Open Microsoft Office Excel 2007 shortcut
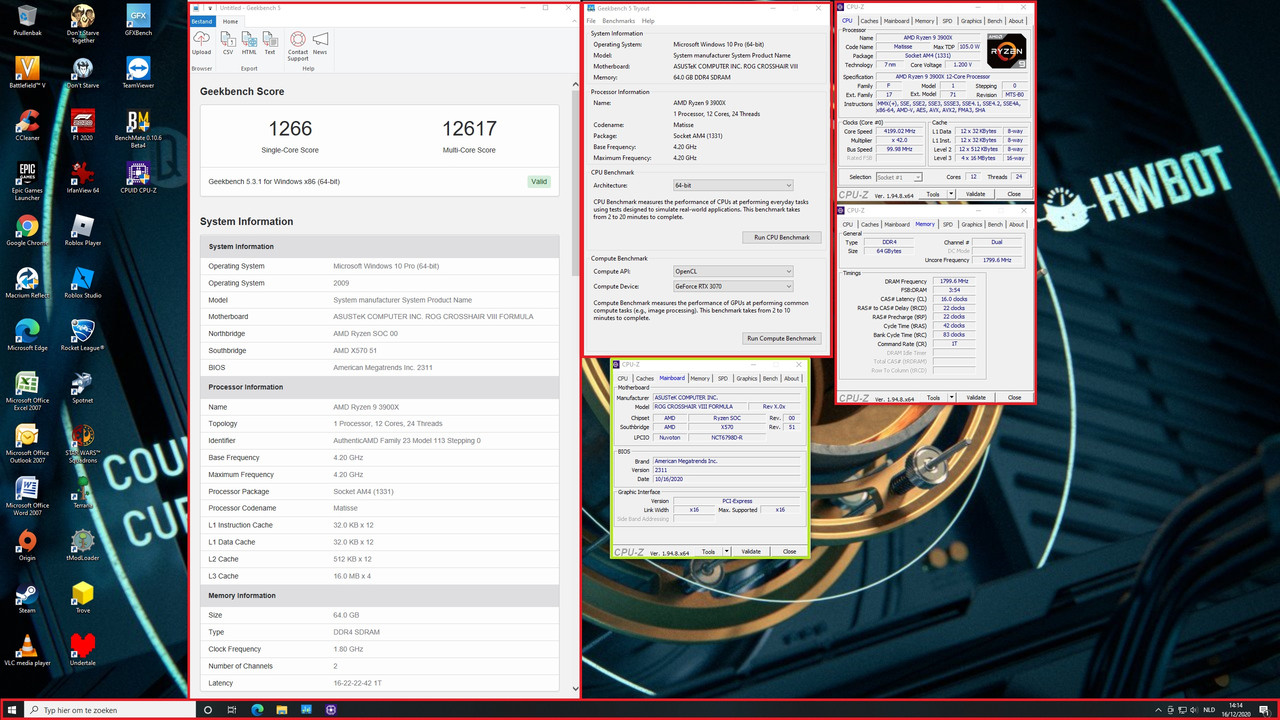Image resolution: width=1280 pixels, height=720 pixels. pyautogui.click(x=27, y=392)
